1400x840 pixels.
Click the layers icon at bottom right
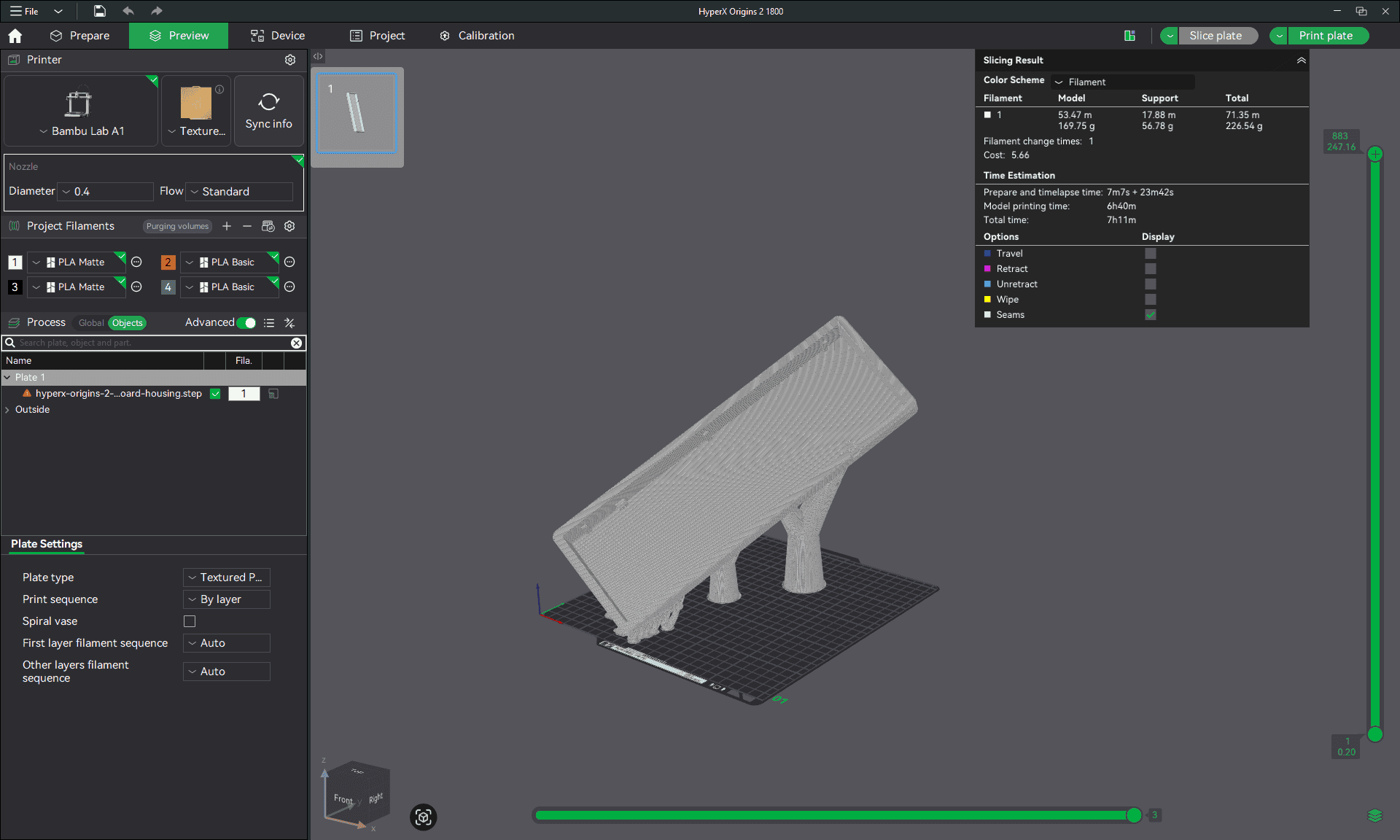1374,815
